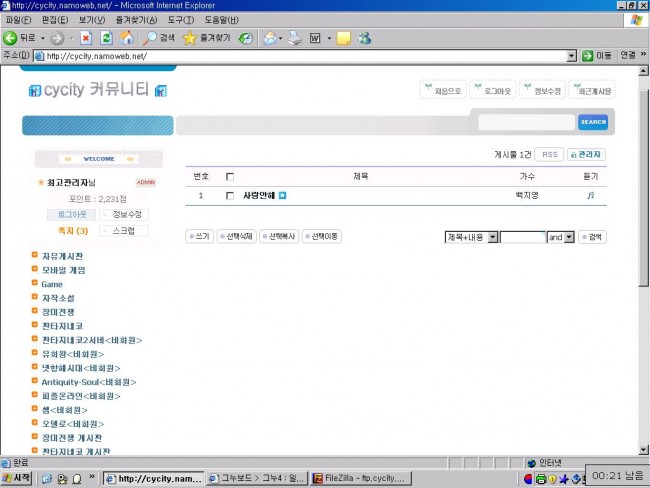This screenshot has width=650, height=488.
Task: Tick the checkbox for row 1
Action: tap(230, 195)
